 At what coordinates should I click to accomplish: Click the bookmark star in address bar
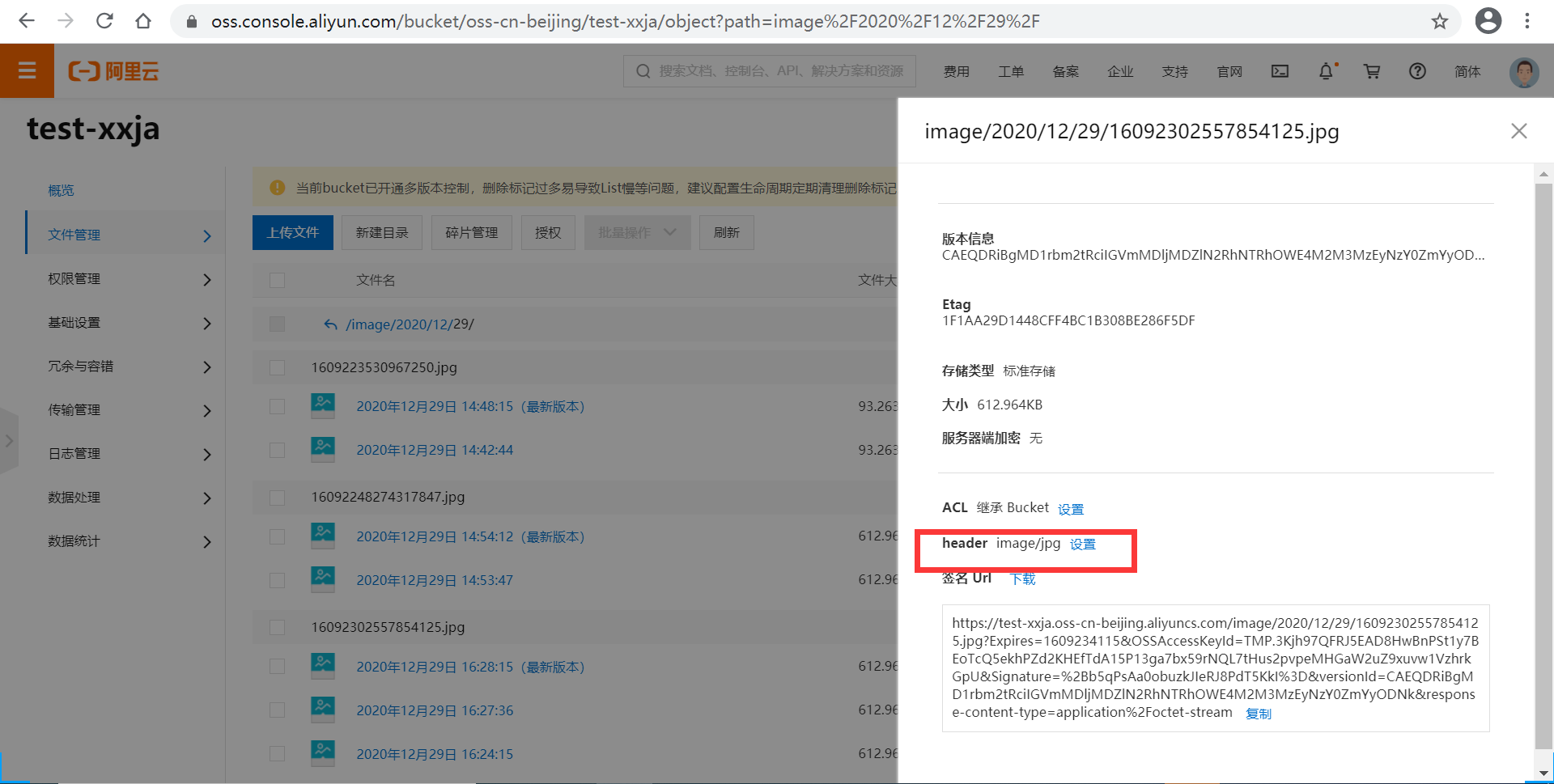(x=1440, y=21)
